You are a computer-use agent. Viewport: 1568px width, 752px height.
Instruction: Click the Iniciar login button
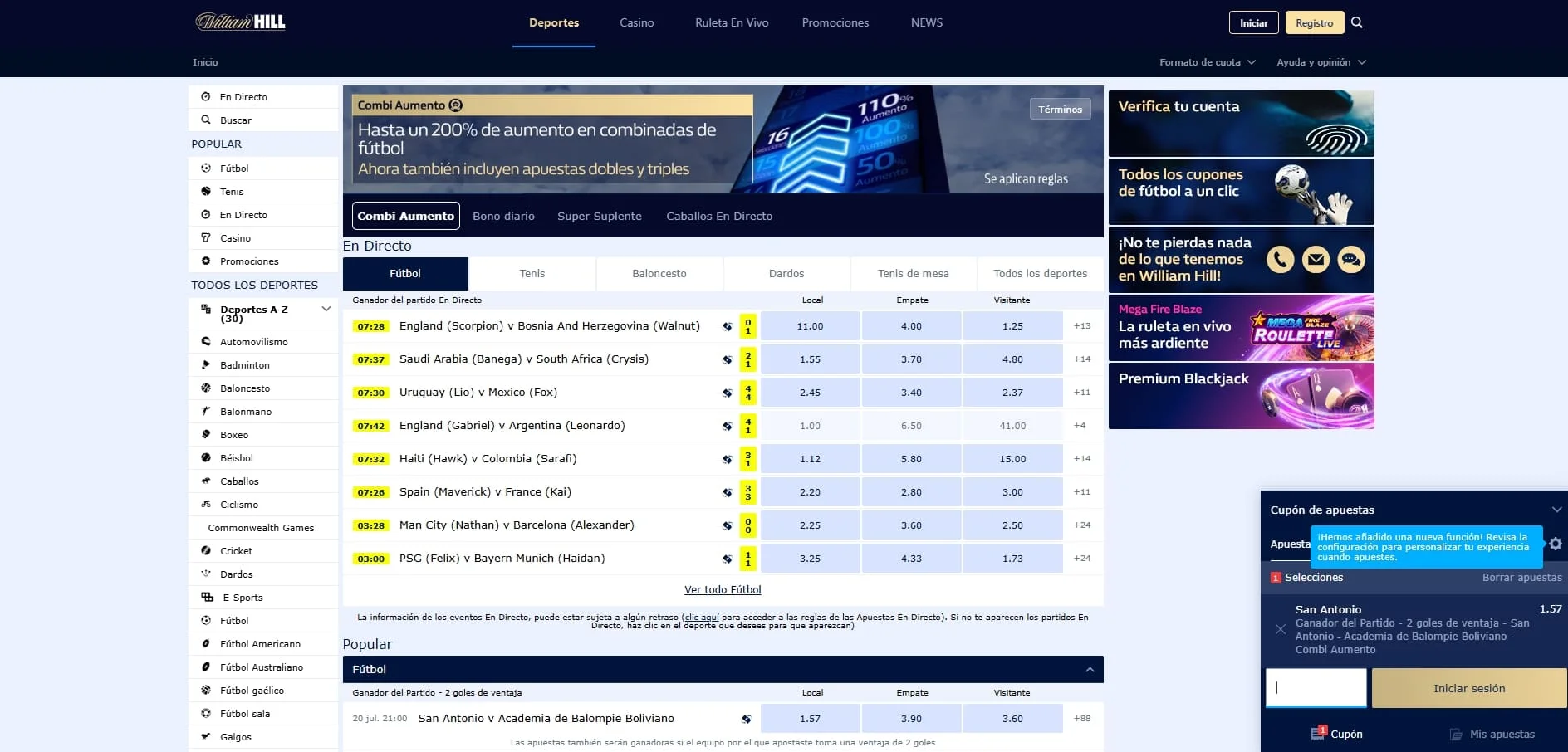tap(1254, 23)
